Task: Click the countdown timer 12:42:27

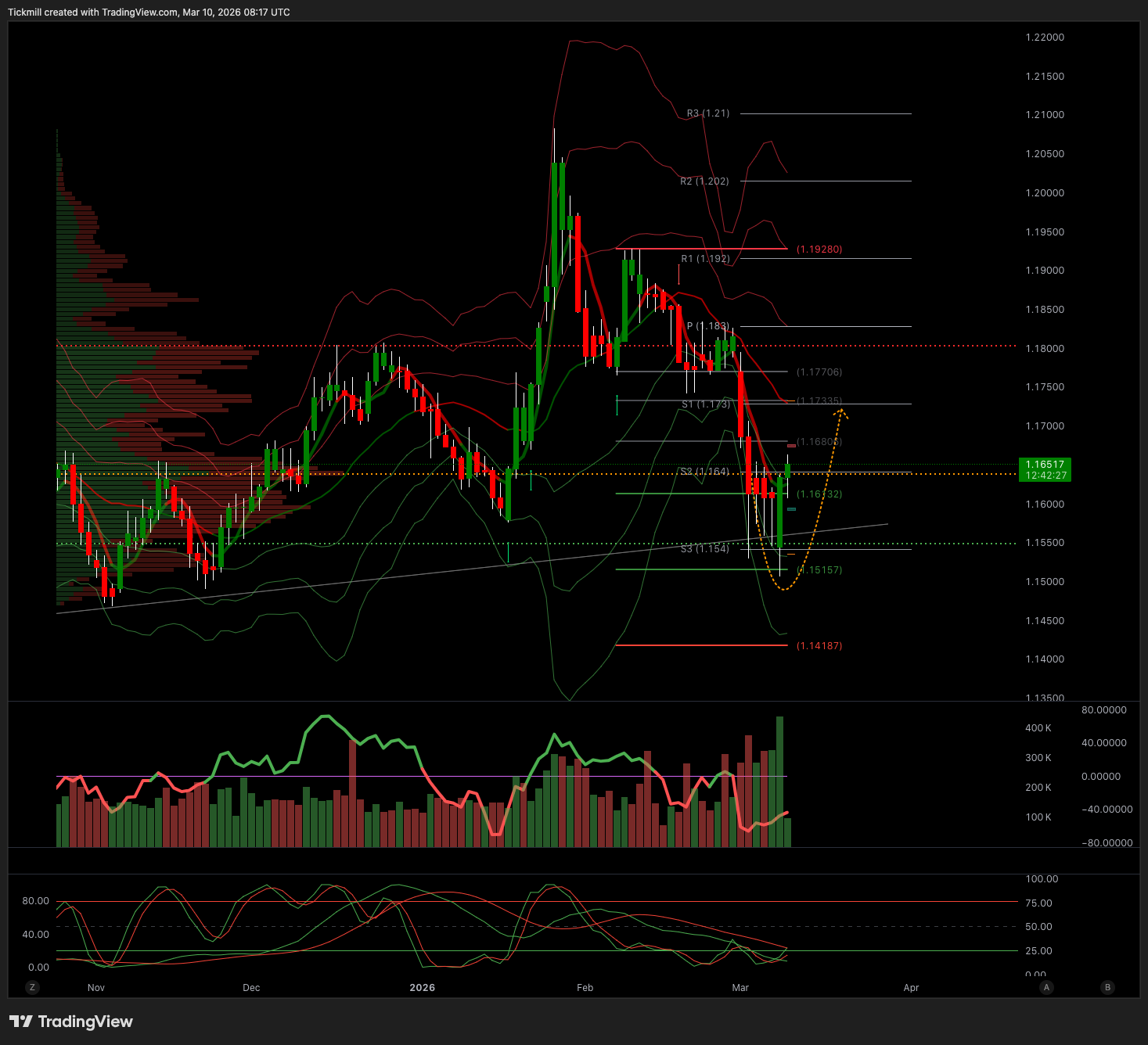Action: tap(1045, 476)
